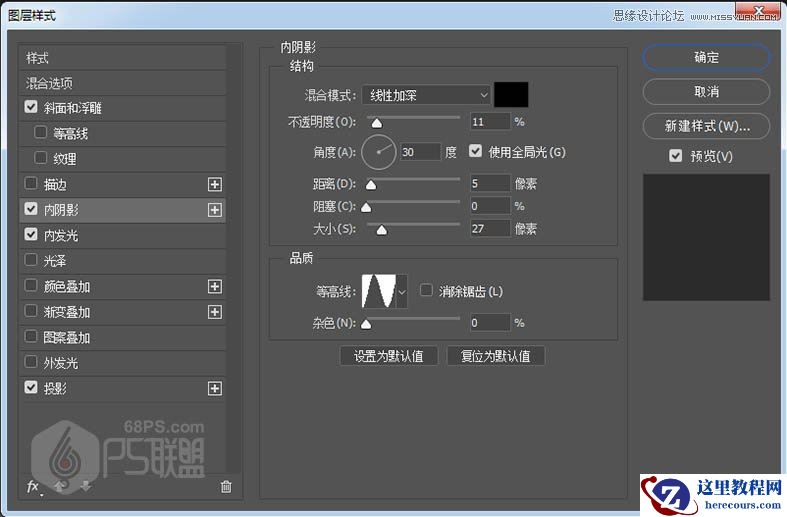This screenshot has width=787, height=517.
Task: Click the contour curve thumbnail
Action: click(379, 291)
